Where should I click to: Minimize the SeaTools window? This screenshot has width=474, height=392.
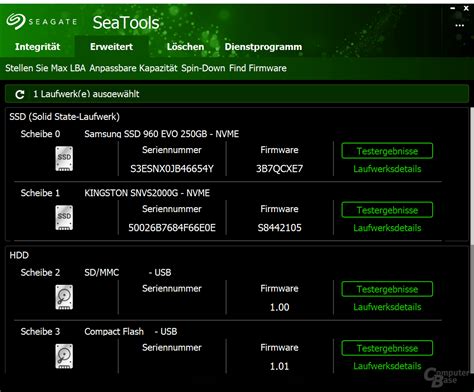[453, 9]
